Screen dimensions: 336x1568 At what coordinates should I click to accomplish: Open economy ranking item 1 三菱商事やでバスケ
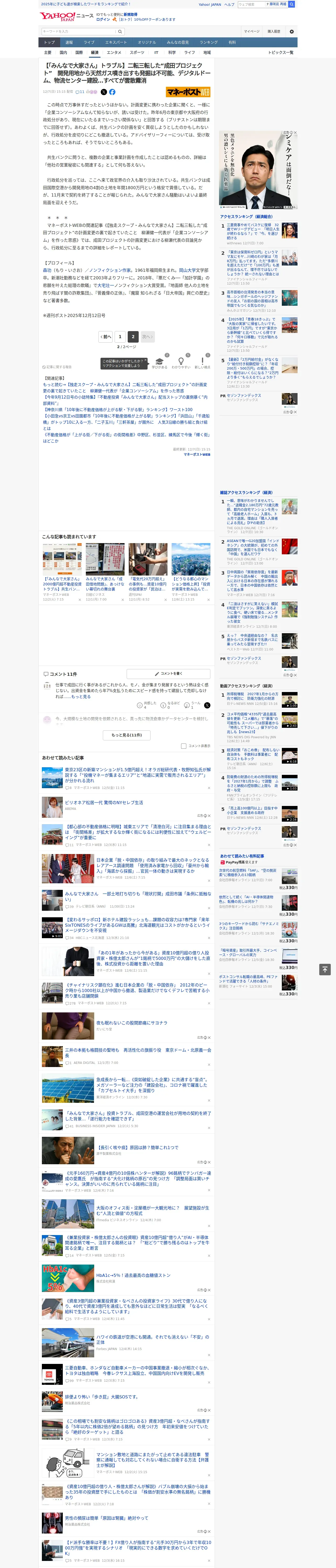(253, 232)
